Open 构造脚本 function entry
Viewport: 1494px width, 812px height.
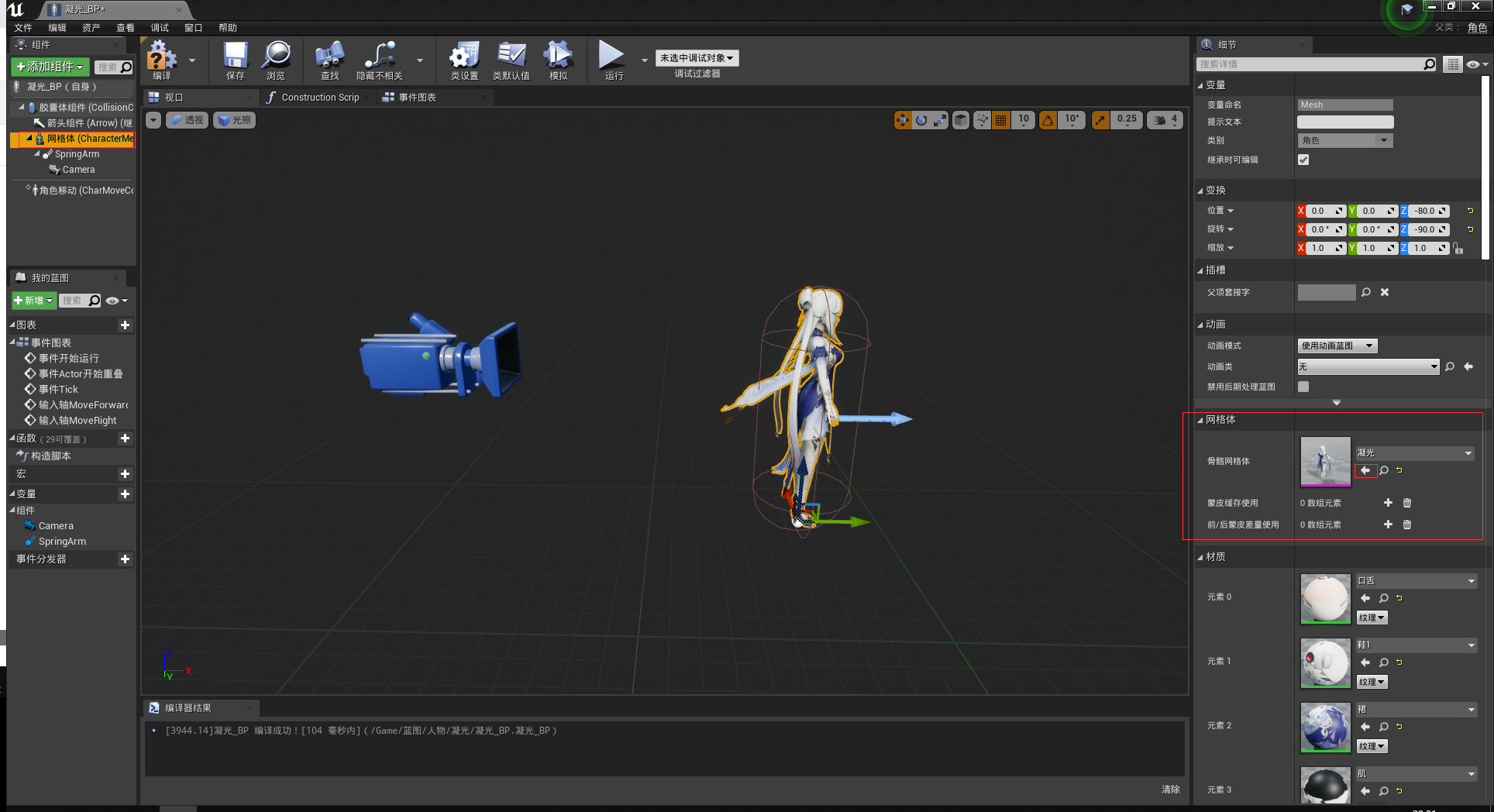[x=50, y=456]
